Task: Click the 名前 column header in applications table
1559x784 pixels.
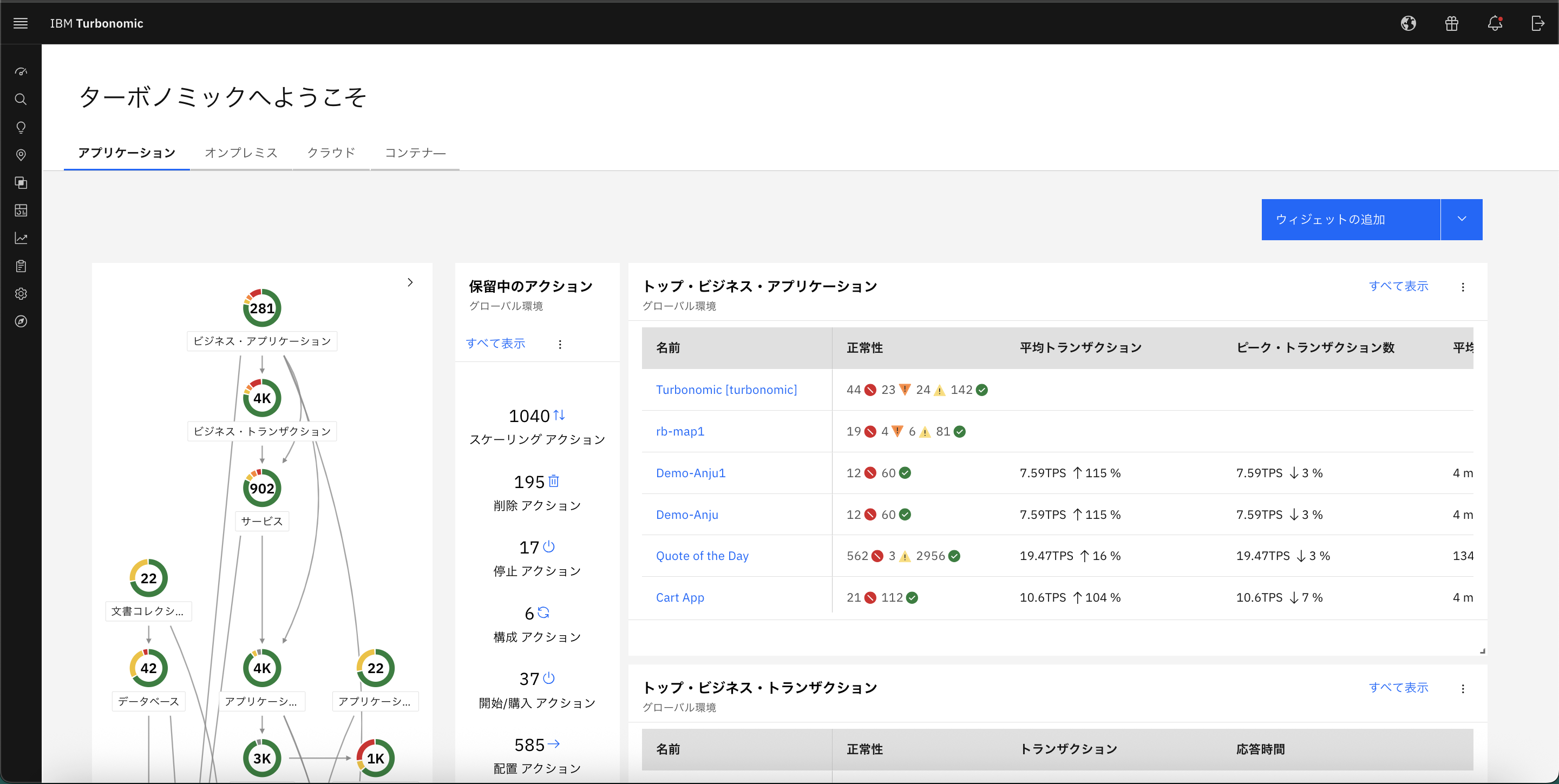Action: [x=668, y=347]
